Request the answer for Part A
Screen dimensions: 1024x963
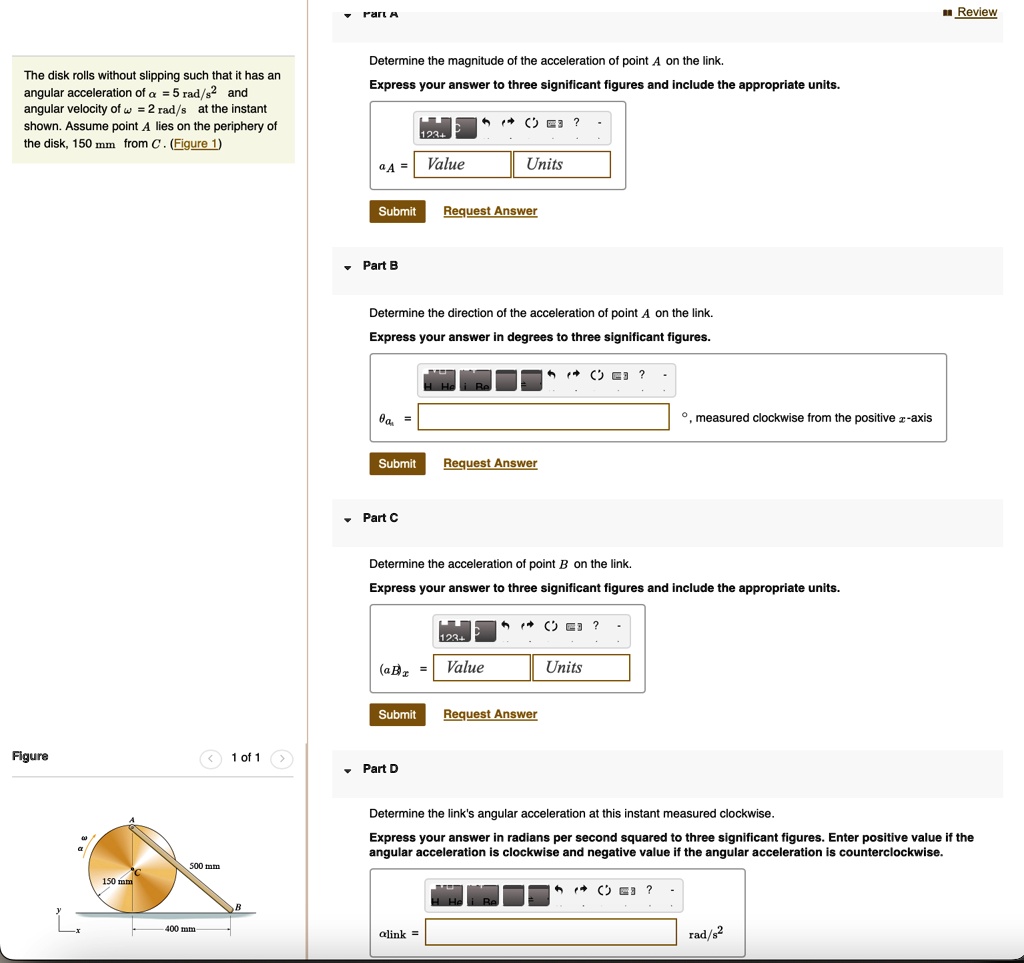click(x=490, y=211)
